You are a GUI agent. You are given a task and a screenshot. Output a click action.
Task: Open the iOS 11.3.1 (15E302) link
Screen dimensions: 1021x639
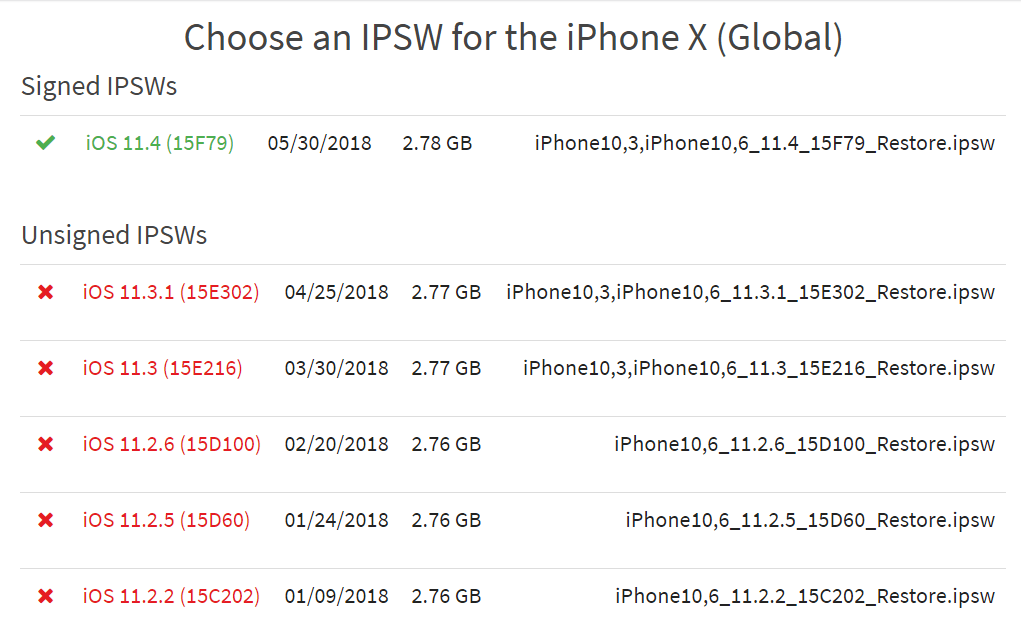171,292
